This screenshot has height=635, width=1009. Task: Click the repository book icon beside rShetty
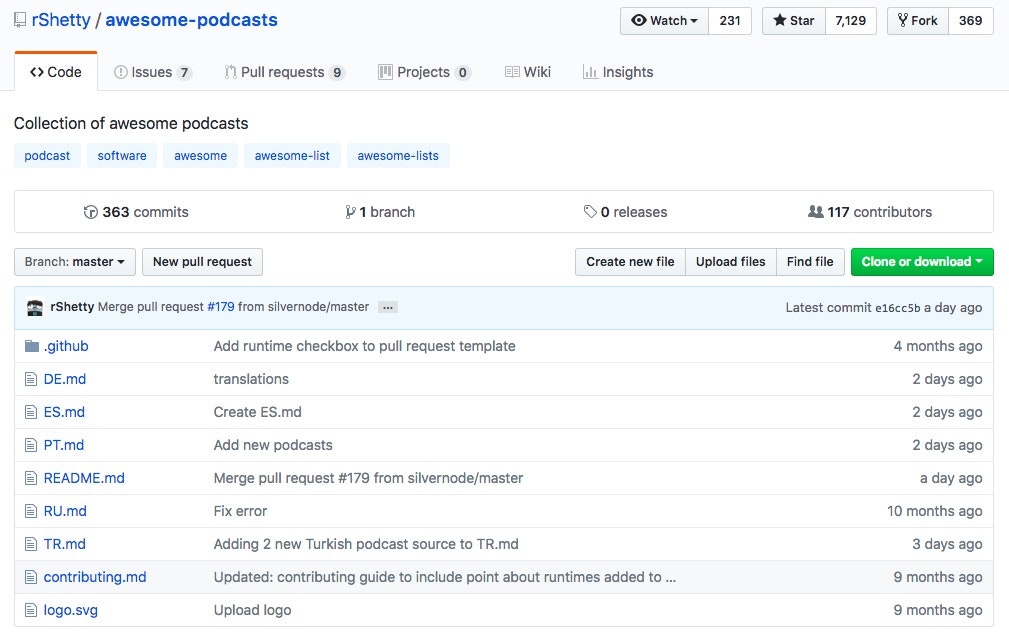tap(22, 19)
